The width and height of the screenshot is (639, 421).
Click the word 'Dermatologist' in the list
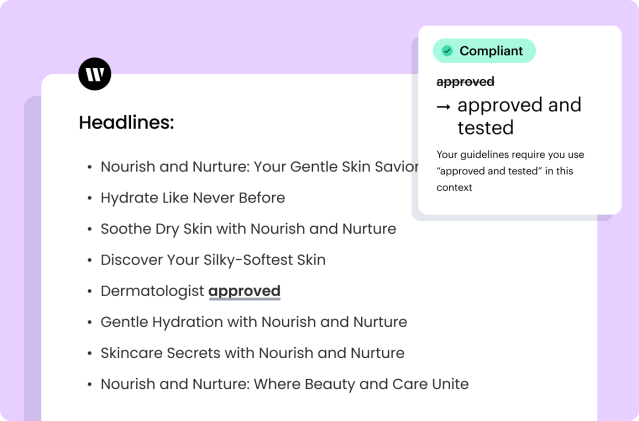(152, 291)
